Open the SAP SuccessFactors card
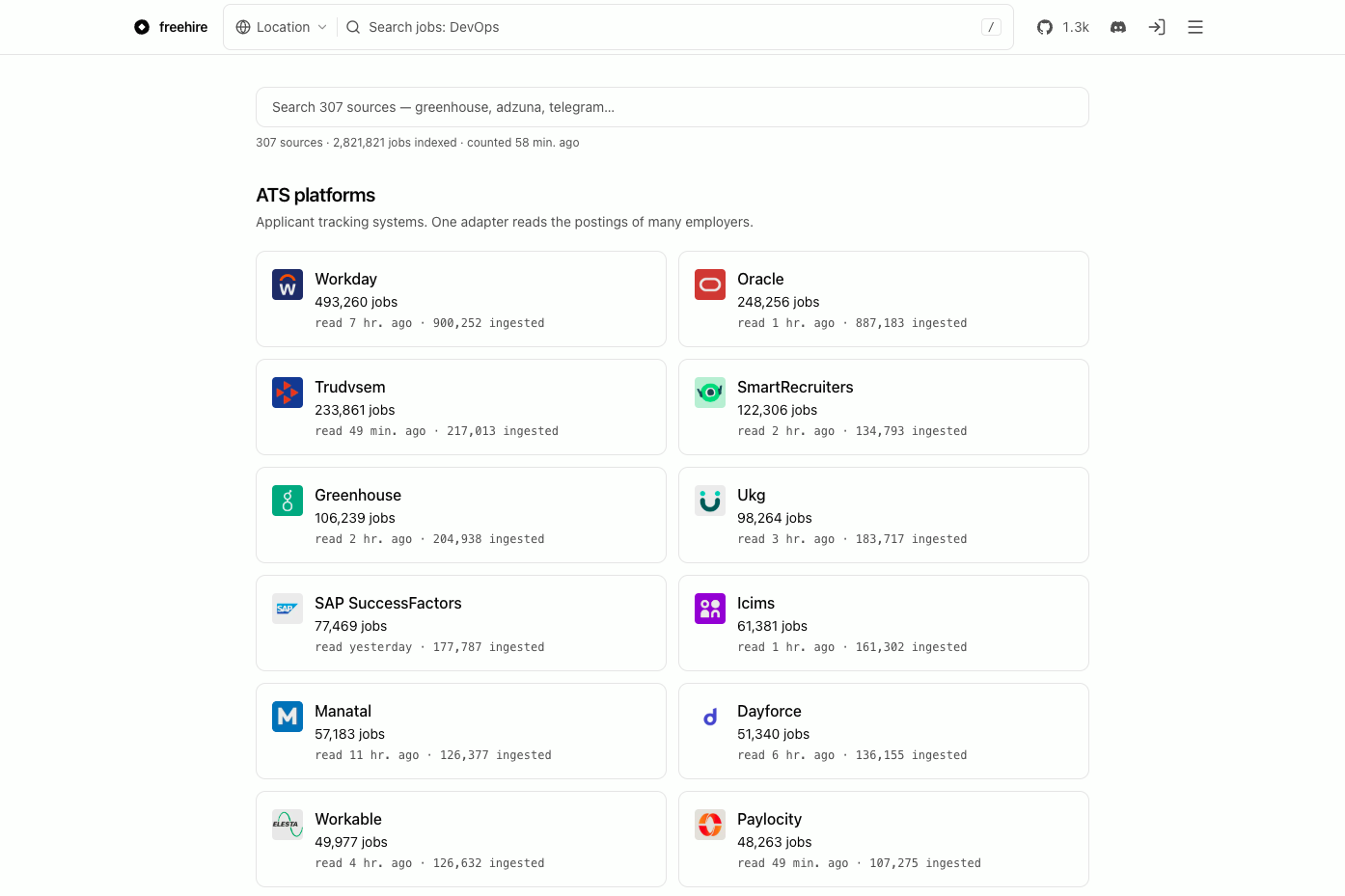 461,623
